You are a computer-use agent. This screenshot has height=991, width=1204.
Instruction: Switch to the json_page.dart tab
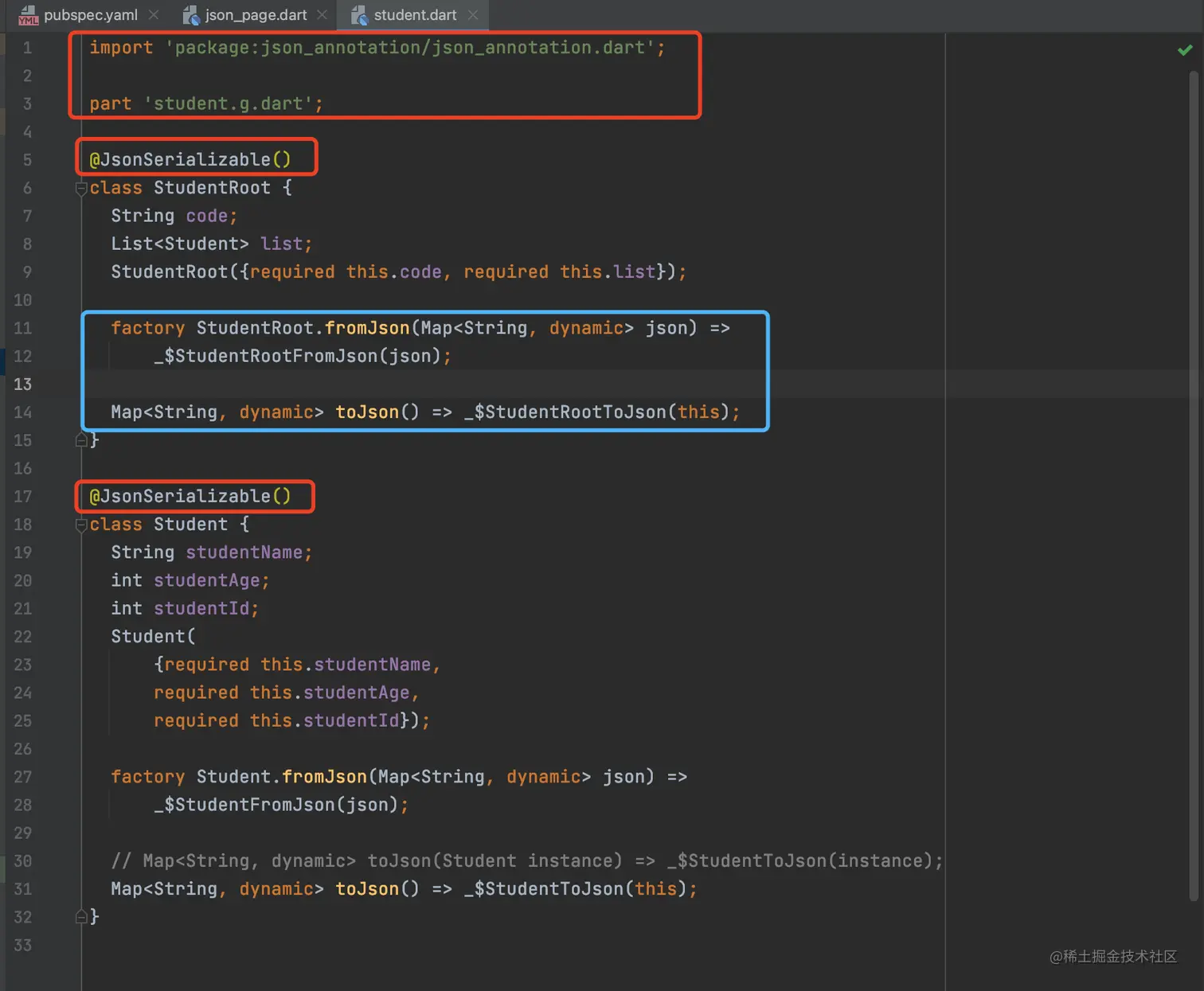[x=256, y=15]
